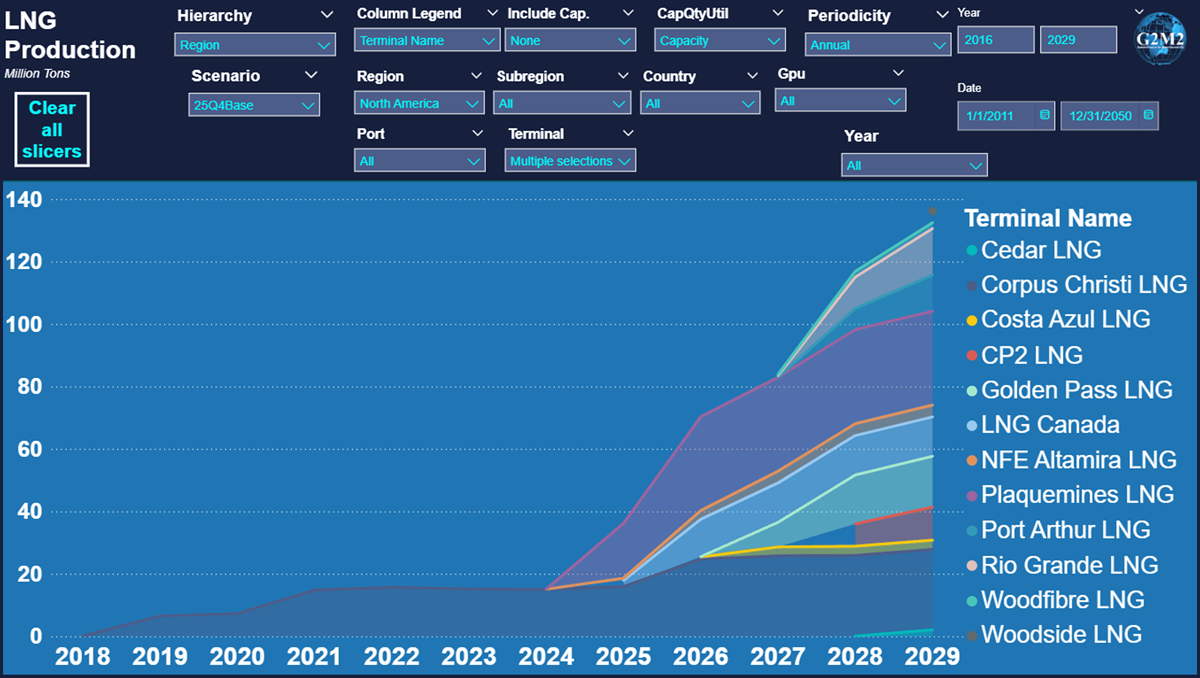Screen dimensions: 1200x678
Task: Click the CP2 LNG red legend marker
Action: tap(970, 355)
